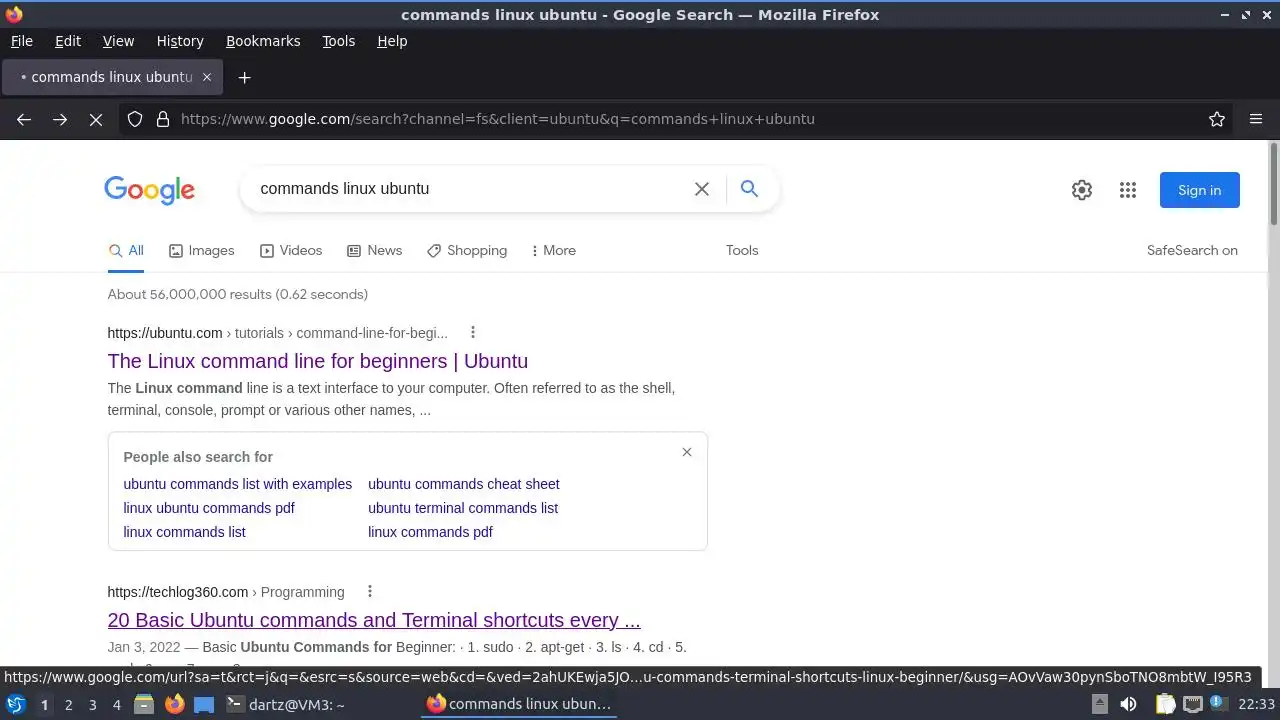
Task: Search linux ubuntu commands pdf
Action: tap(209, 508)
